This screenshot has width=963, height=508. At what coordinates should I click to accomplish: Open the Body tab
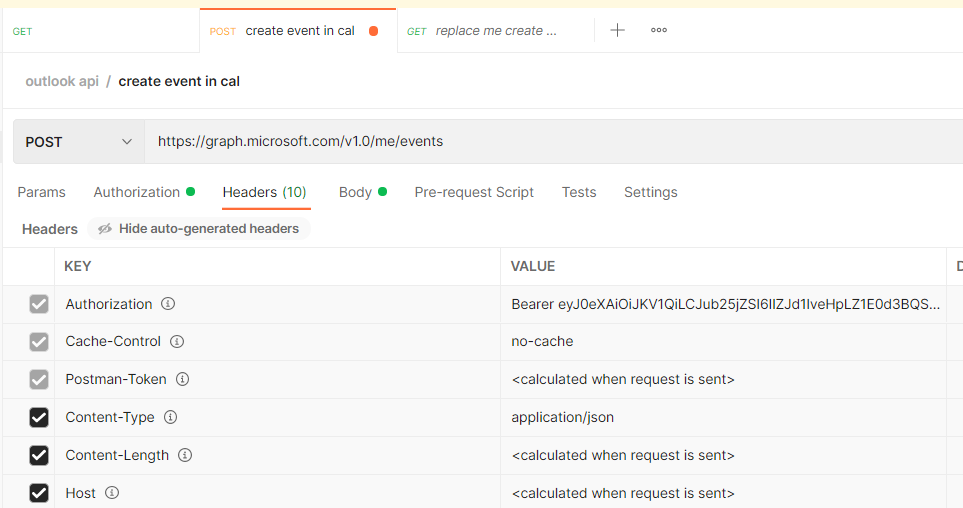pos(362,192)
